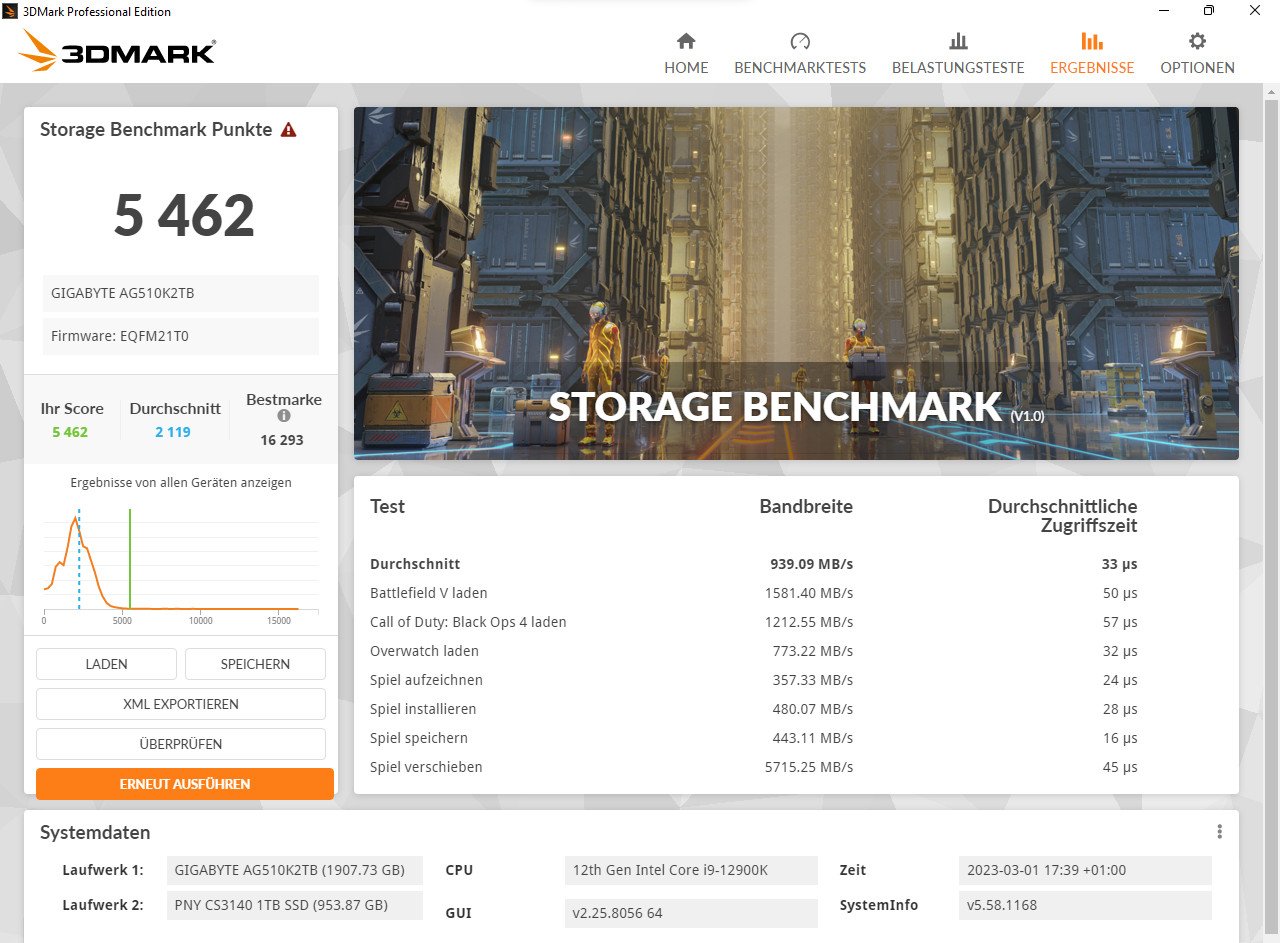Click the Belastungsteste bar chart icon

pos(958,41)
